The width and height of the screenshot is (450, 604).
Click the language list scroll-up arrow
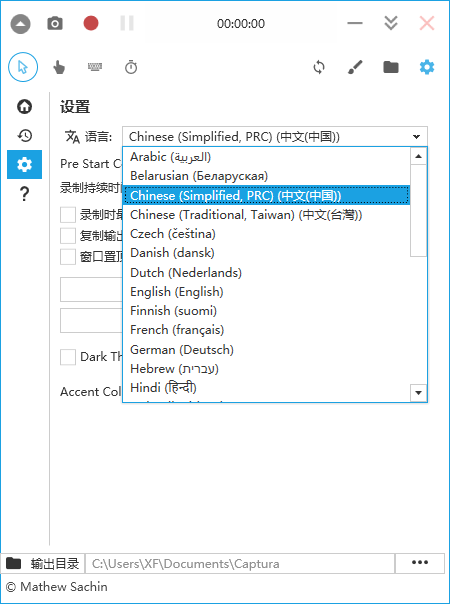click(418, 156)
